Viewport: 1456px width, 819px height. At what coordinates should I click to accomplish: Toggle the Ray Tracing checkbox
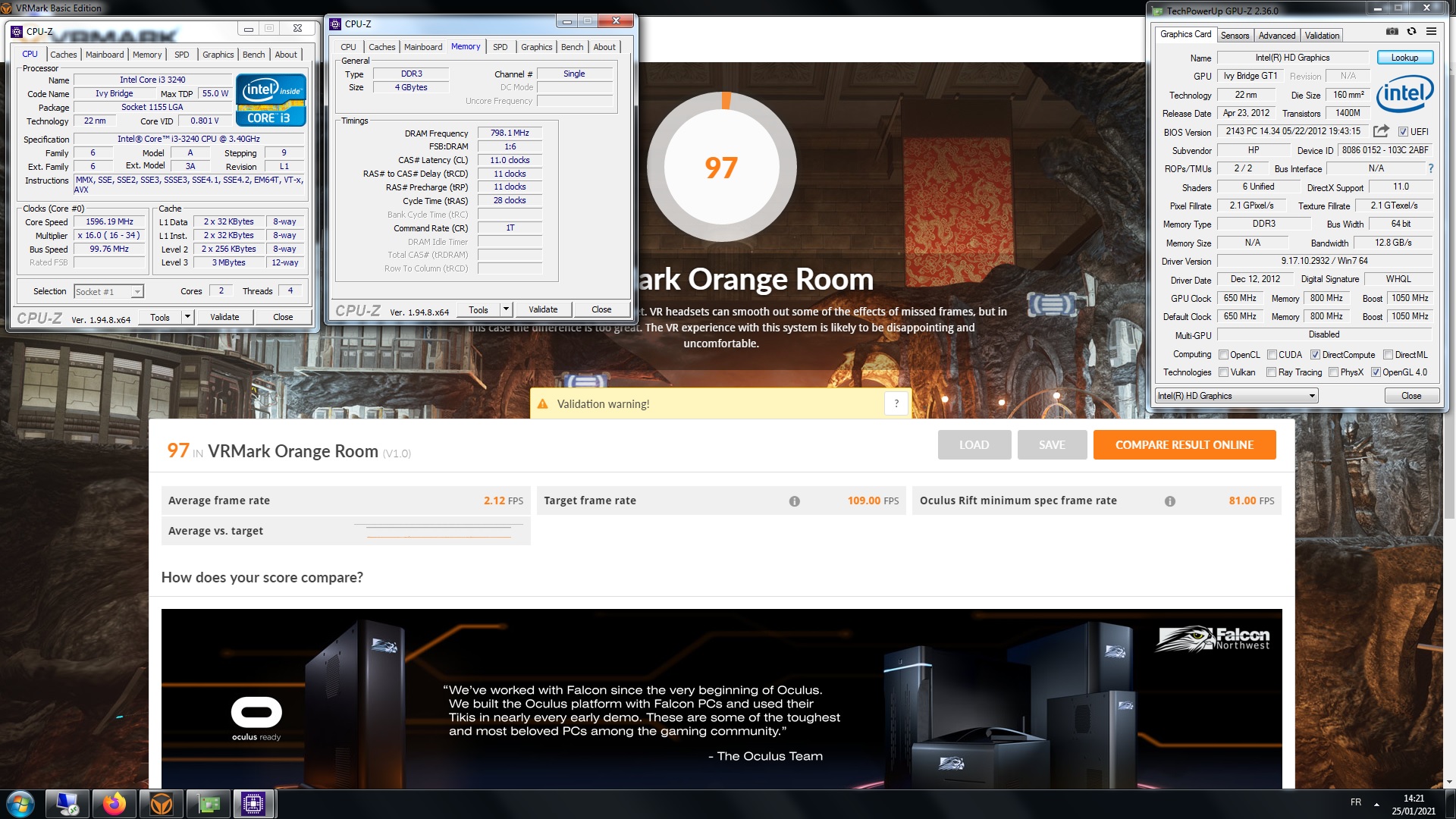(1272, 372)
